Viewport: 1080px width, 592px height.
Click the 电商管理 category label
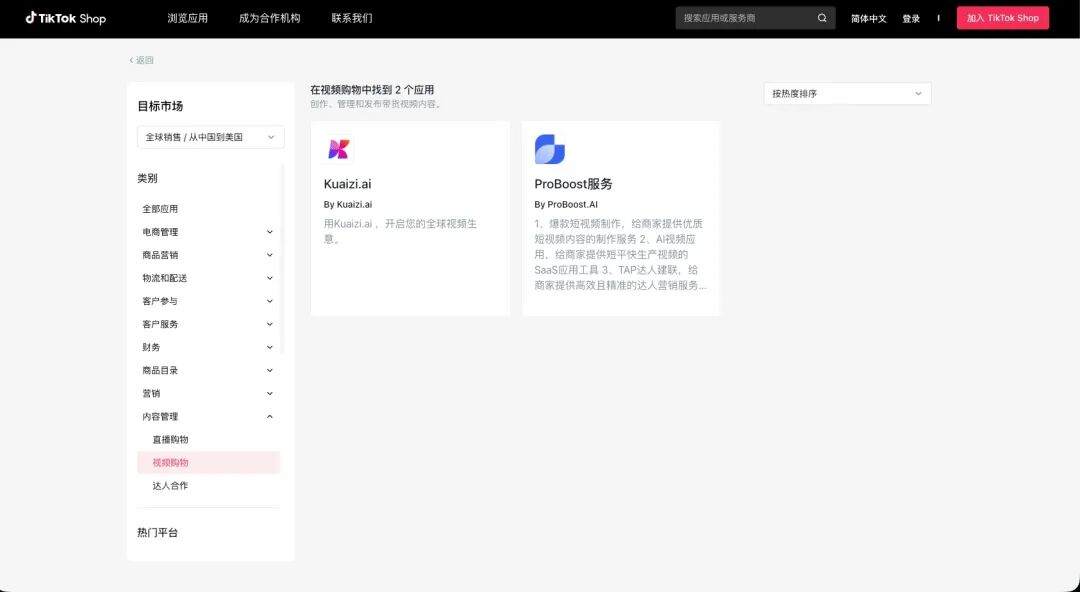160,232
